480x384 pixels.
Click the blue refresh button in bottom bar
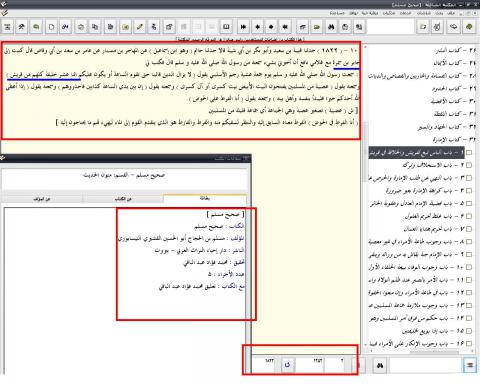[287, 365]
